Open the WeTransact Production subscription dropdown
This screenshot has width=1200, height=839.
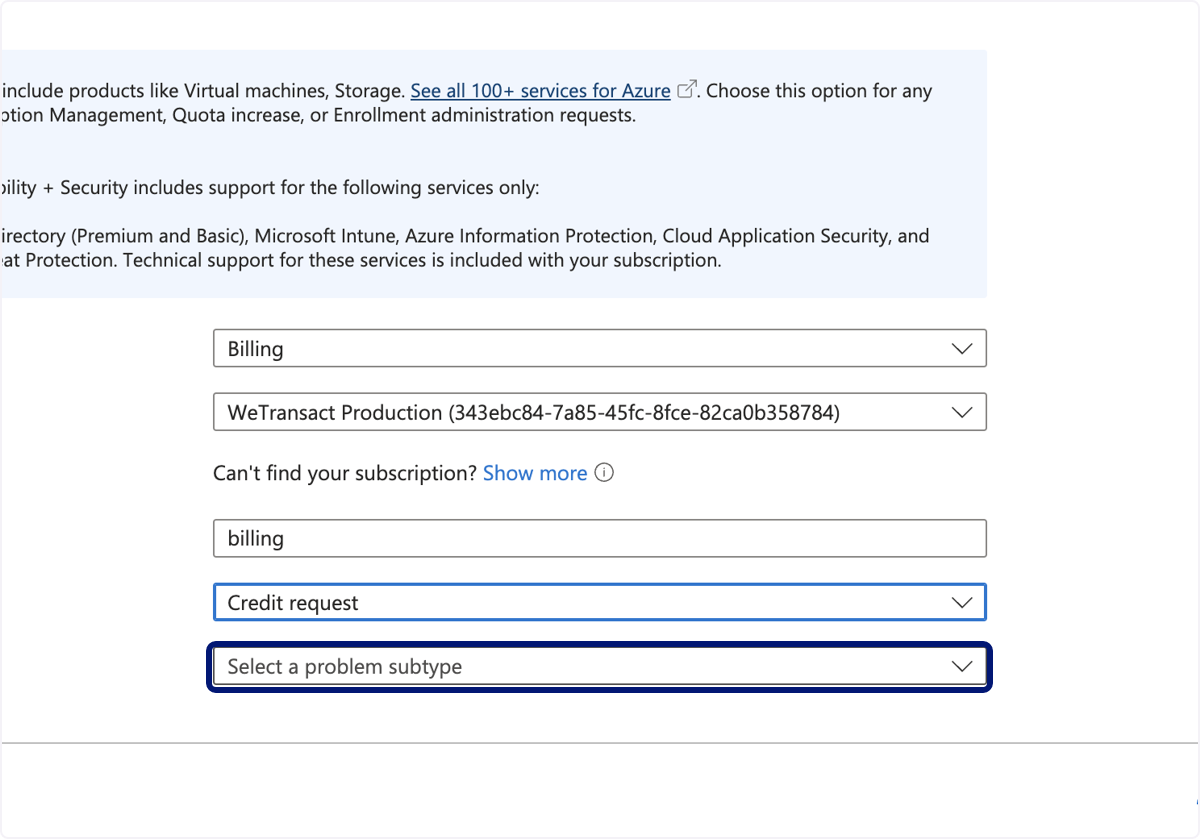(600, 412)
